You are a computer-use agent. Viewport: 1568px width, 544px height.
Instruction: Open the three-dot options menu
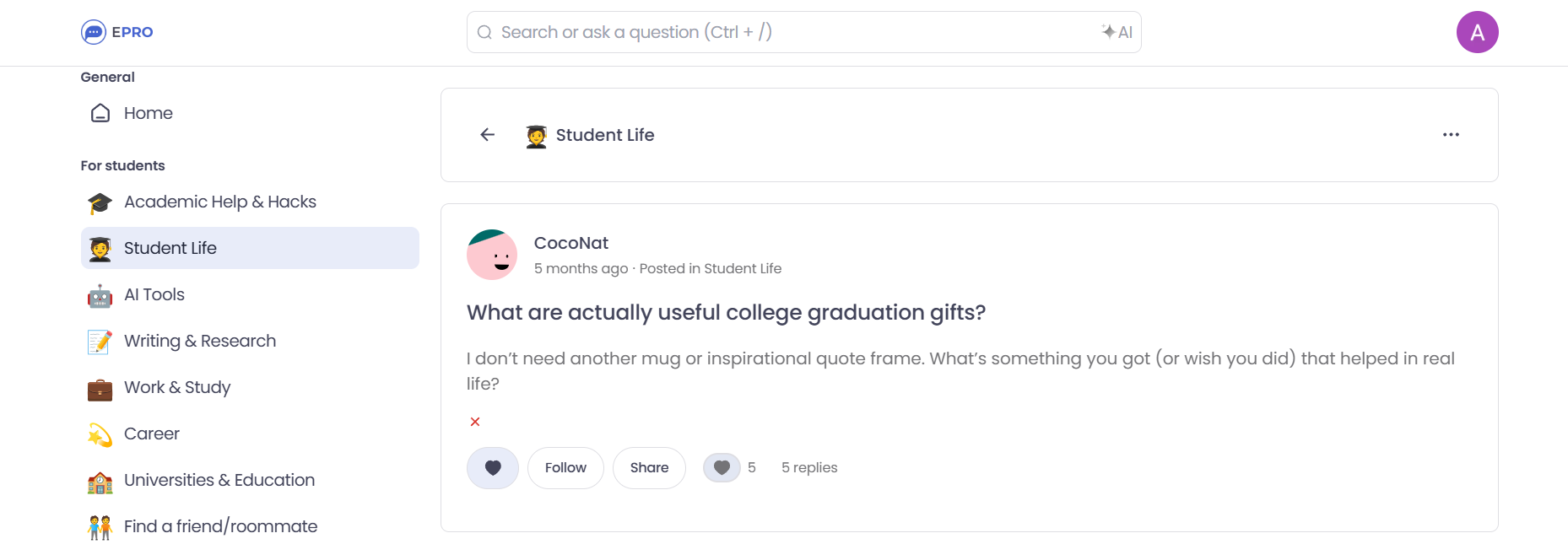click(x=1452, y=134)
